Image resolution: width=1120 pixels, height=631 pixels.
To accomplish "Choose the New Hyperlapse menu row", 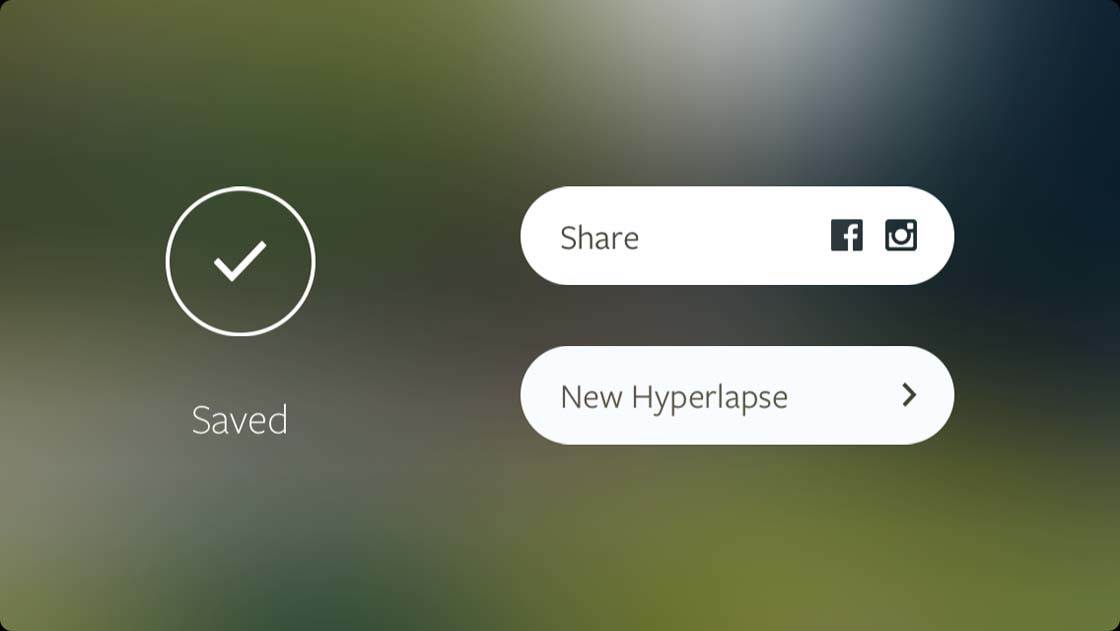I will pyautogui.click(x=737, y=395).
